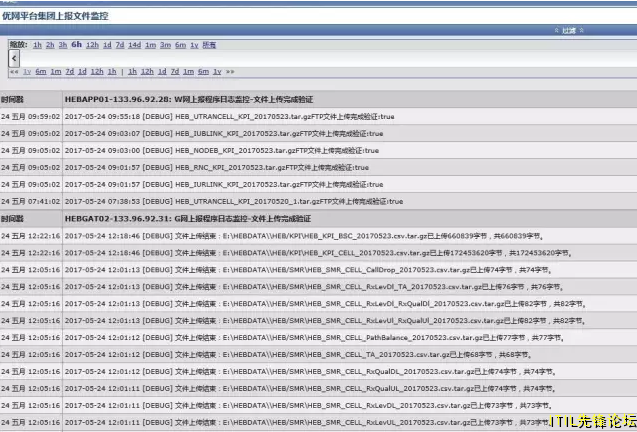The width and height of the screenshot is (637, 432).
Task: Click the arrow icon left of 过滤
Action: 557,30
